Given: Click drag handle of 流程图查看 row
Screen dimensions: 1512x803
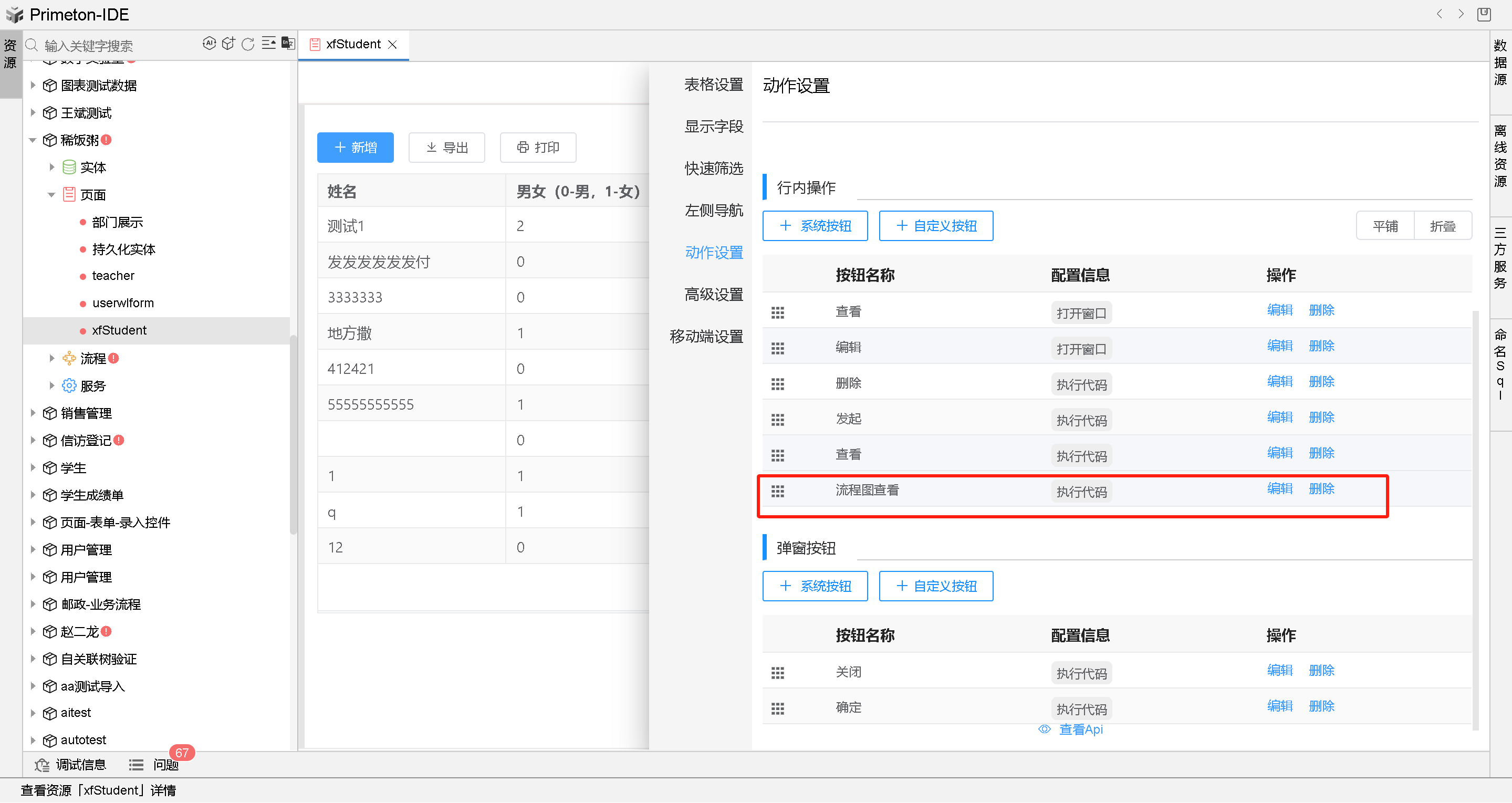Looking at the screenshot, I should [x=777, y=492].
